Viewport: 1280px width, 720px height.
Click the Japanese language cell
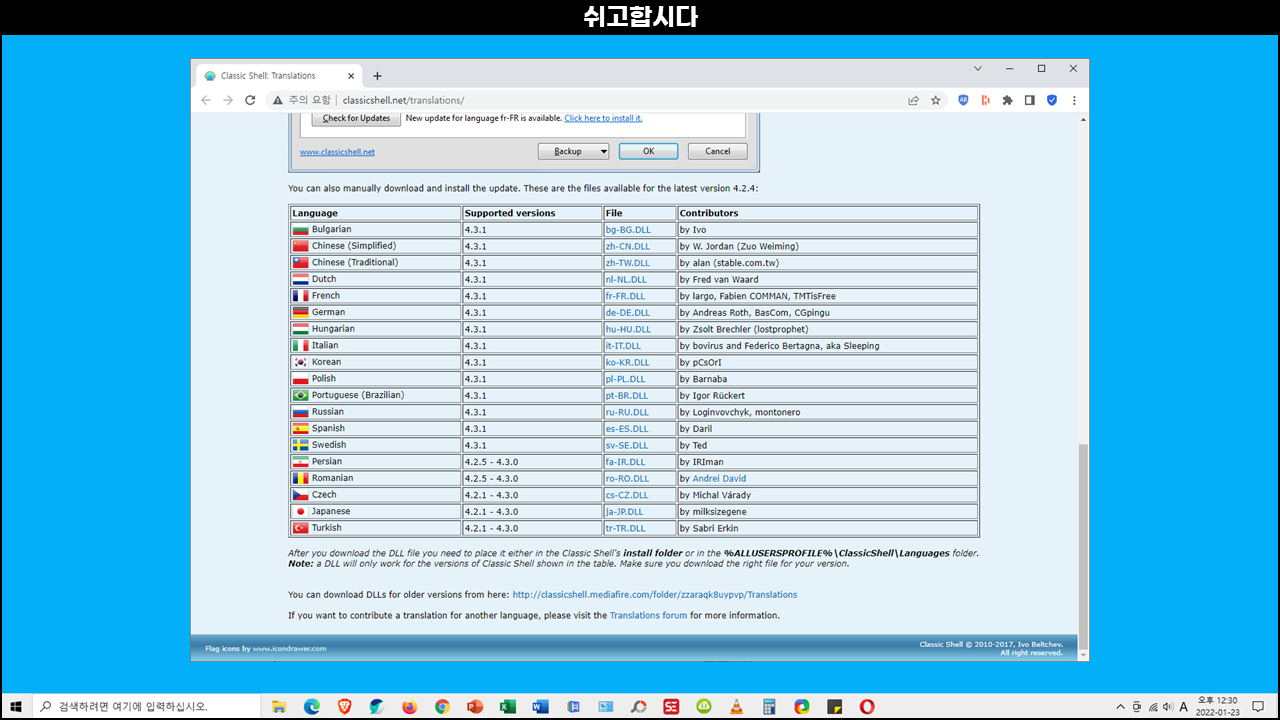coord(376,512)
